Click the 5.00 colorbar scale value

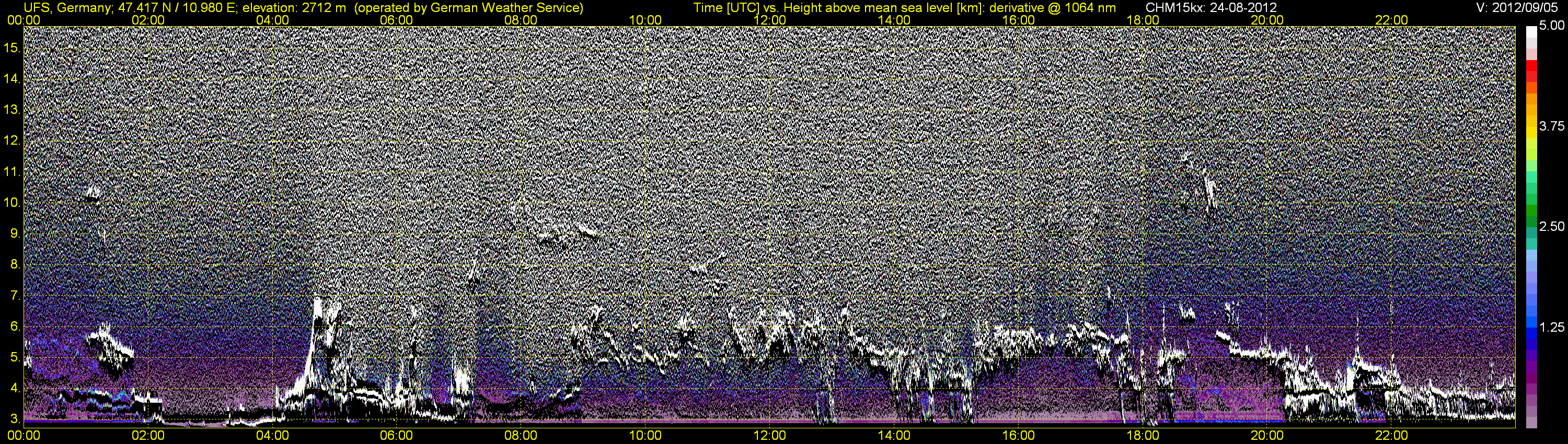(1552, 26)
